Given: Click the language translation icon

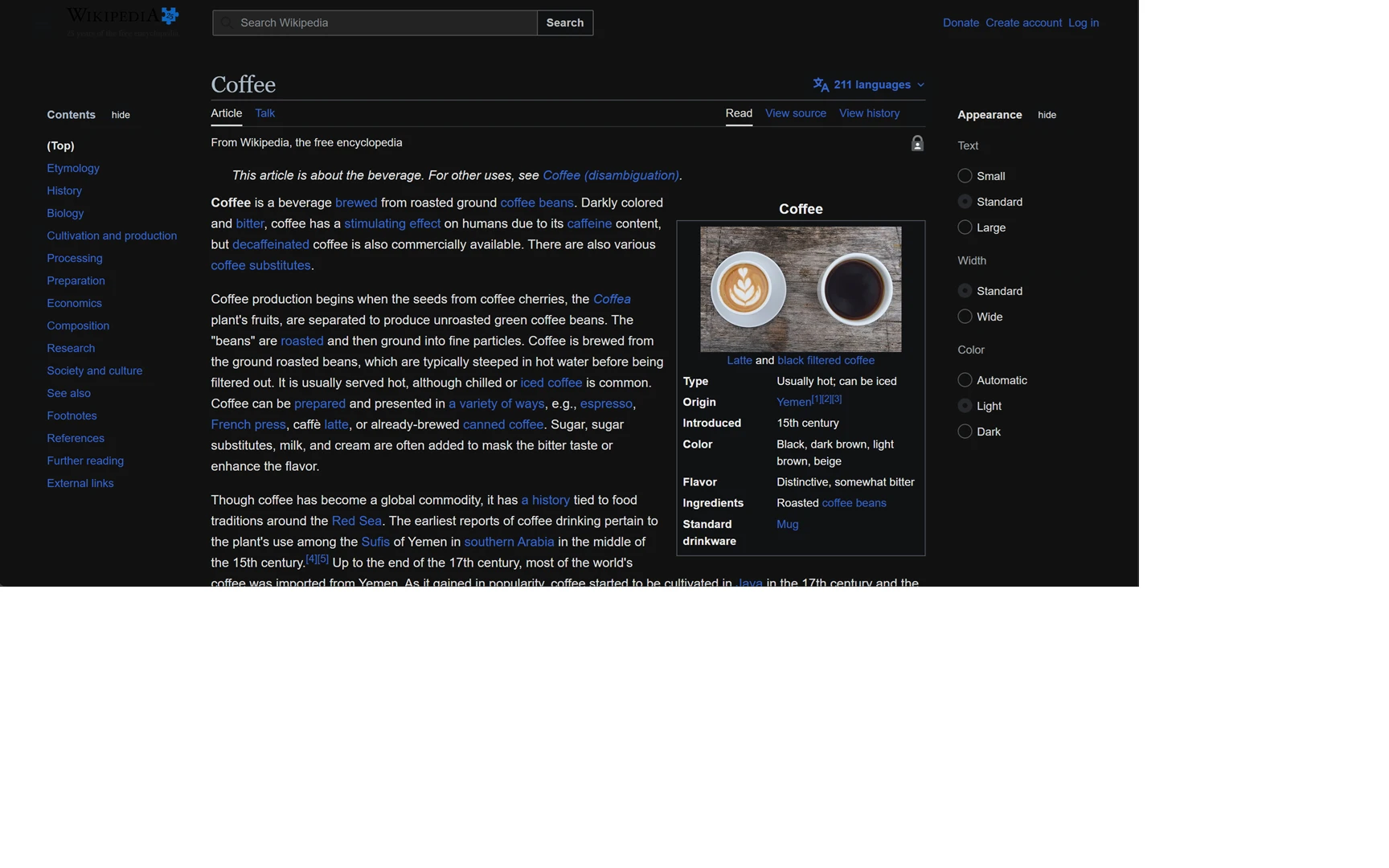Looking at the screenshot, I should [x=821, y=84].
